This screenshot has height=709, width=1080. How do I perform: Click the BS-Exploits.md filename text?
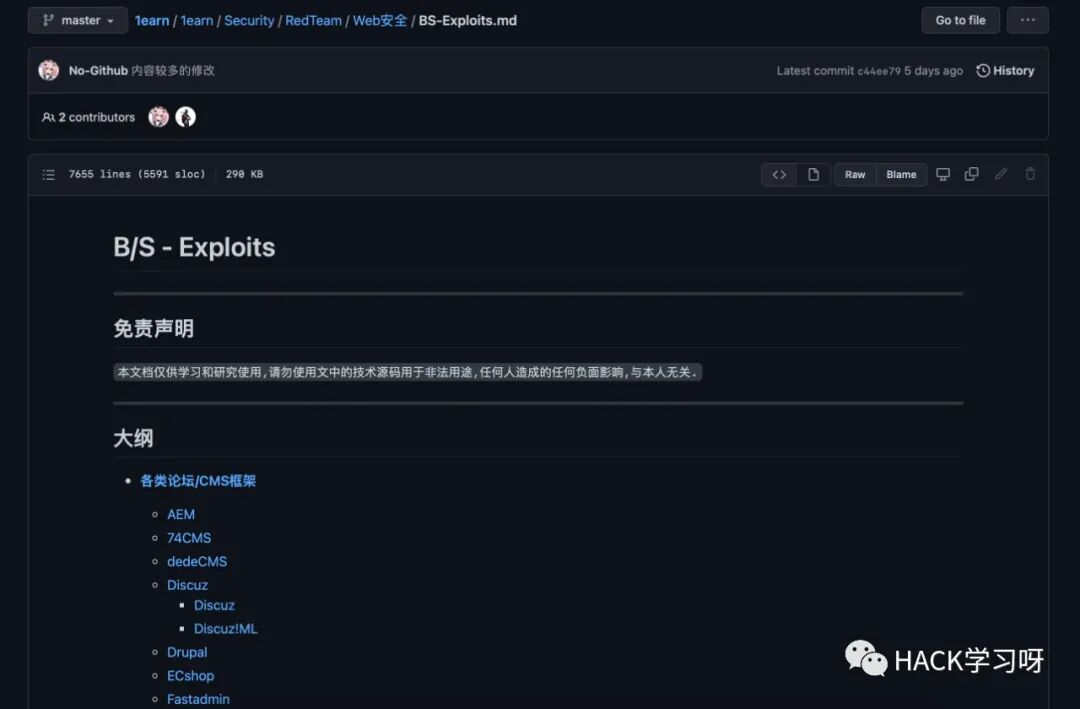pyautogui.click(x=468, y=21)
